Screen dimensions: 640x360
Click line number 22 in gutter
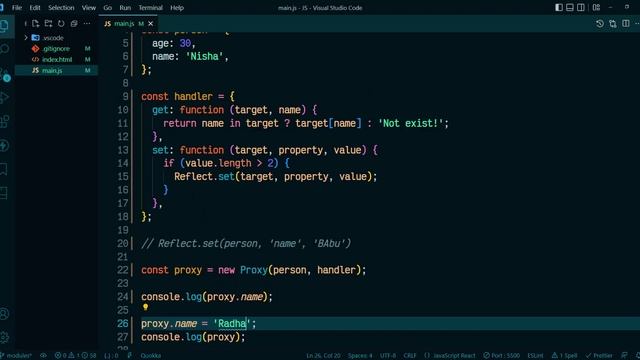(122, 270)
